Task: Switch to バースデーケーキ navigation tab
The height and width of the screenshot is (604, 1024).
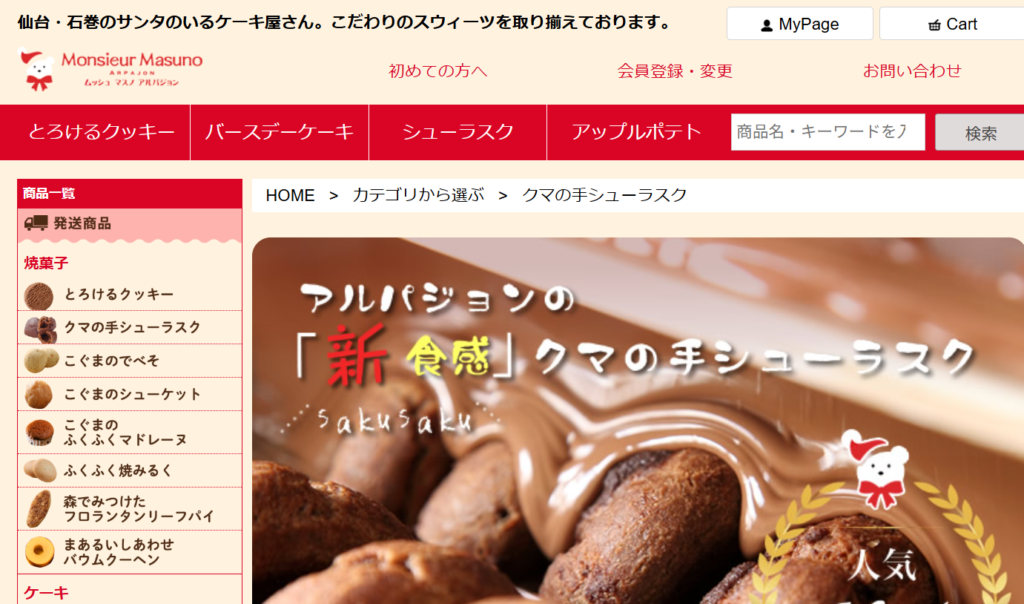Action: (x=280, y=132)
